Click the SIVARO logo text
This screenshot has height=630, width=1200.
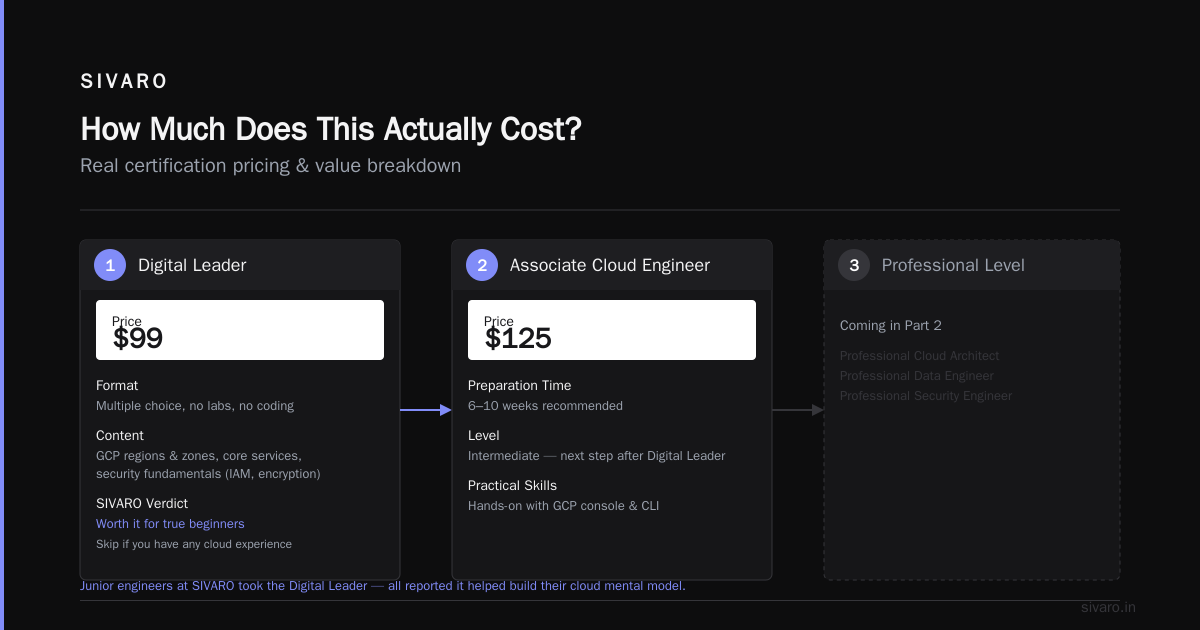(124, 82)
